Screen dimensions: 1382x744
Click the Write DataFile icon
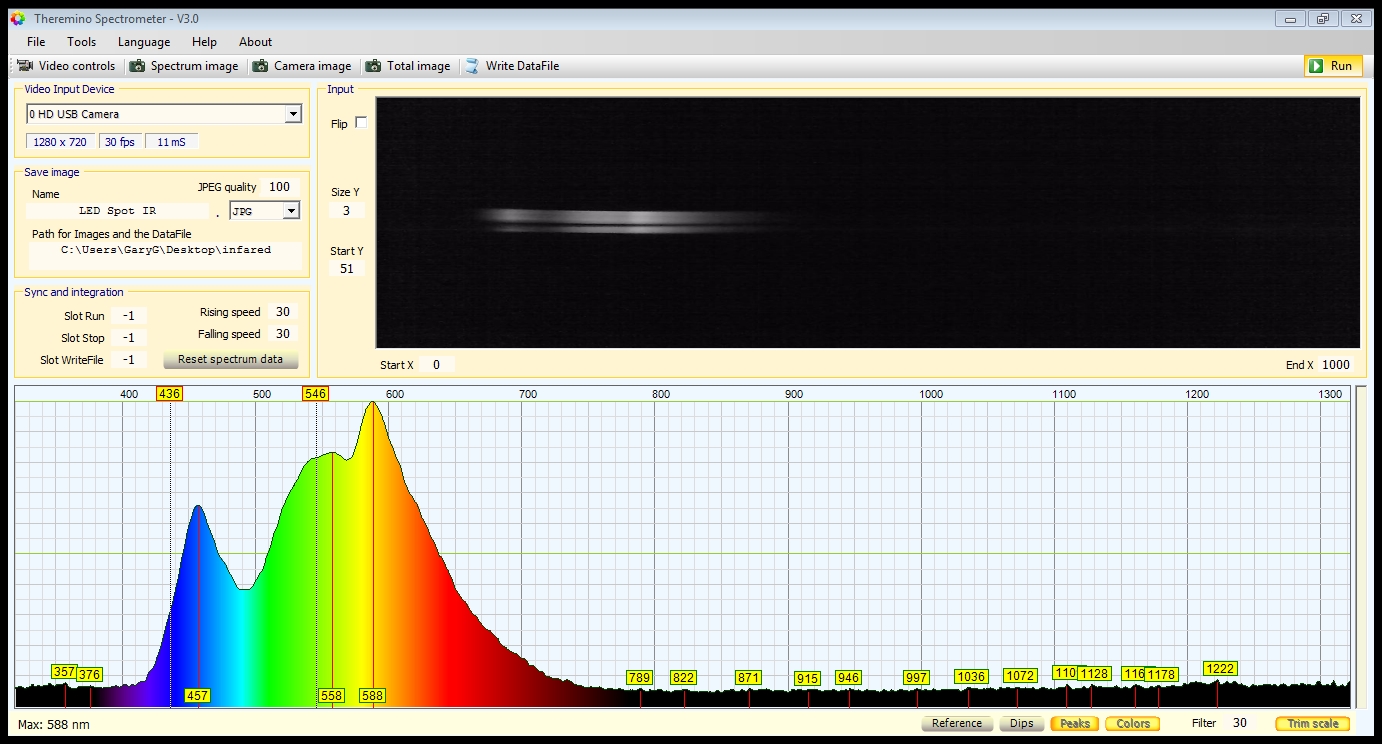click(x=472, y=66)
